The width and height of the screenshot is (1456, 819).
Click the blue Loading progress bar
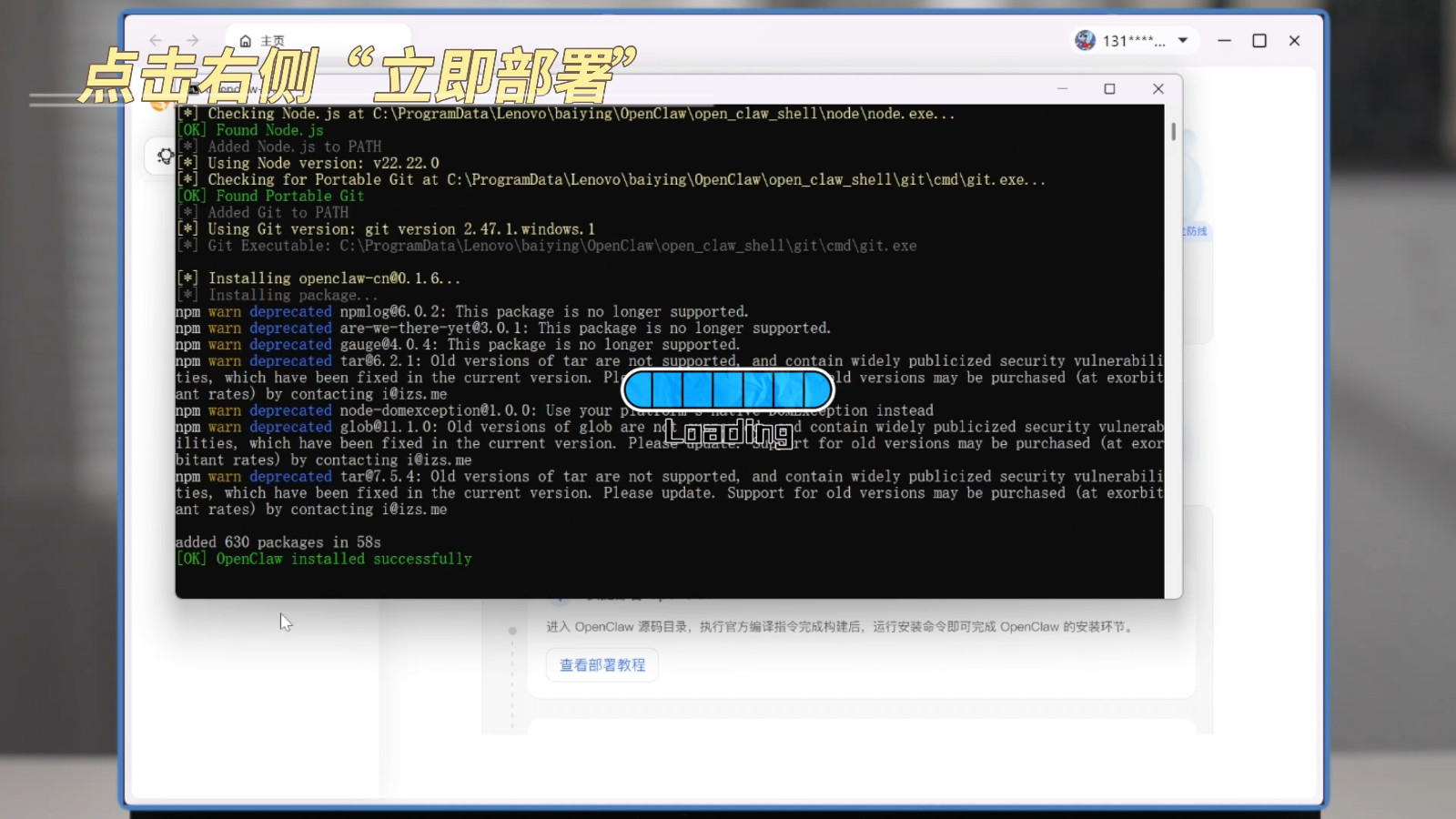tap(727, 389)
